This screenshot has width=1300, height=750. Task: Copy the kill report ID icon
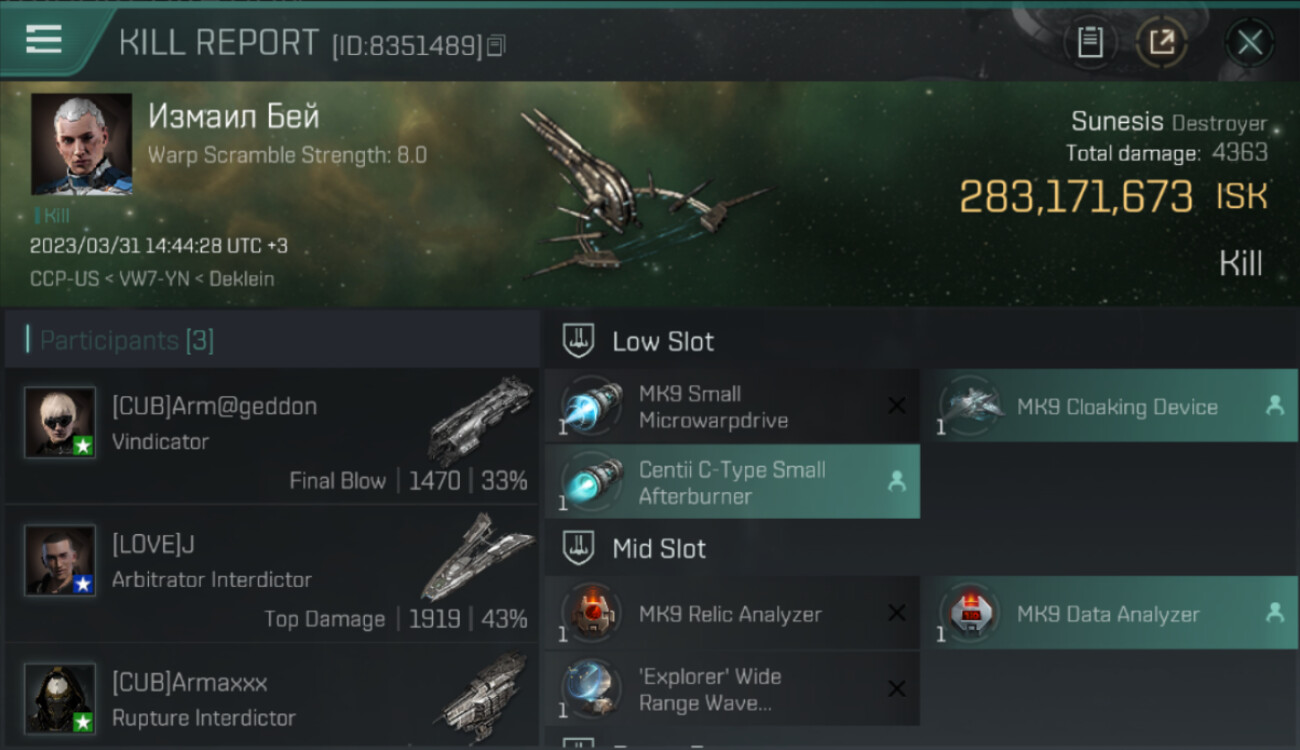point(497,45)
